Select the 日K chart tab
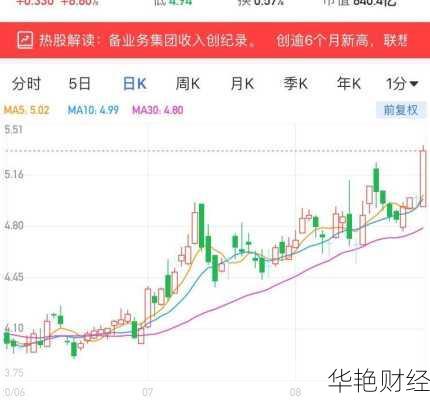Image resolution: width=430 pixels, height=400 pixels. [x=135, y=84]
